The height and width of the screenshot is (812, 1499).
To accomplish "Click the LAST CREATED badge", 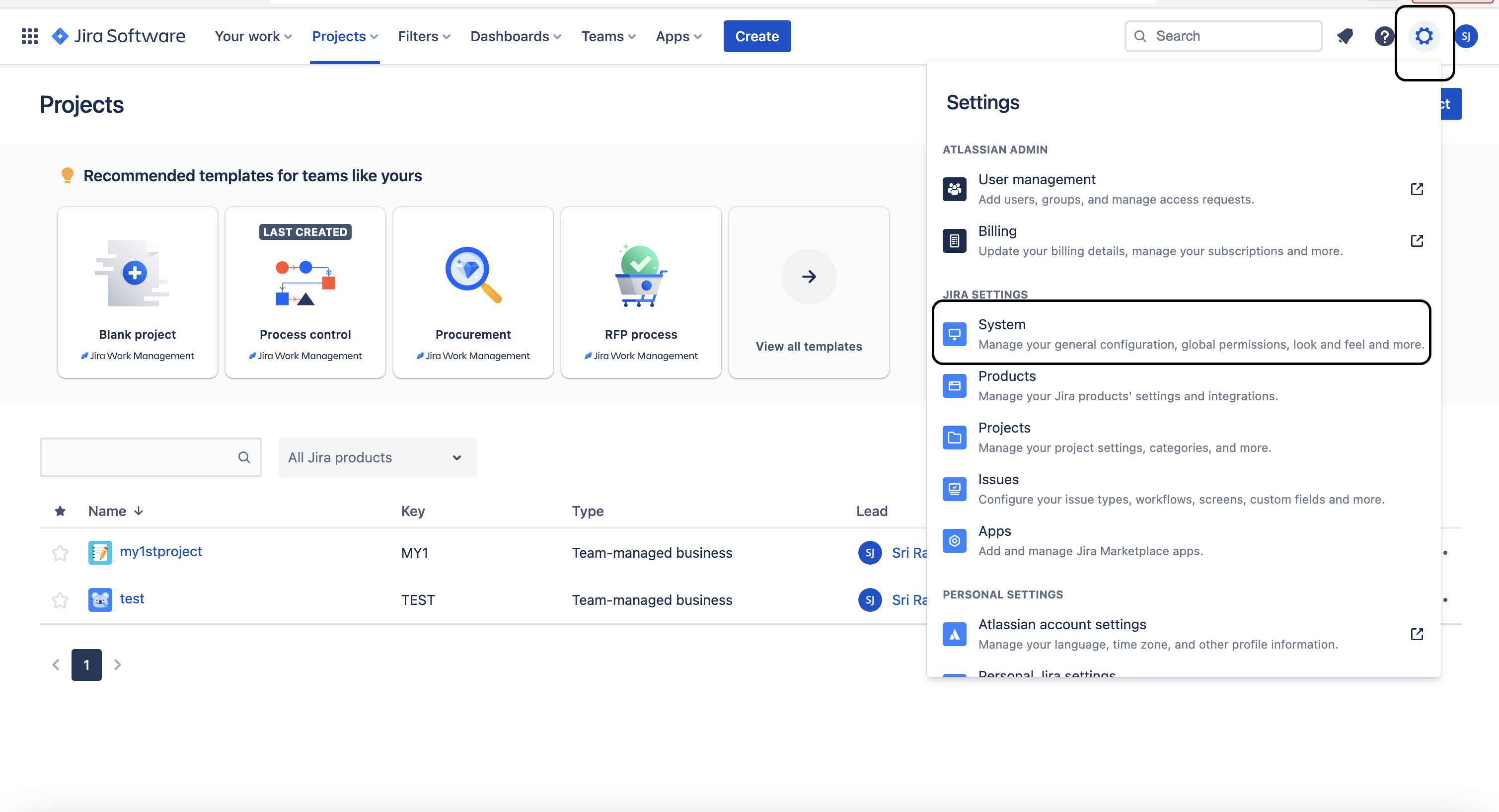I will click(x=305, y=232).
